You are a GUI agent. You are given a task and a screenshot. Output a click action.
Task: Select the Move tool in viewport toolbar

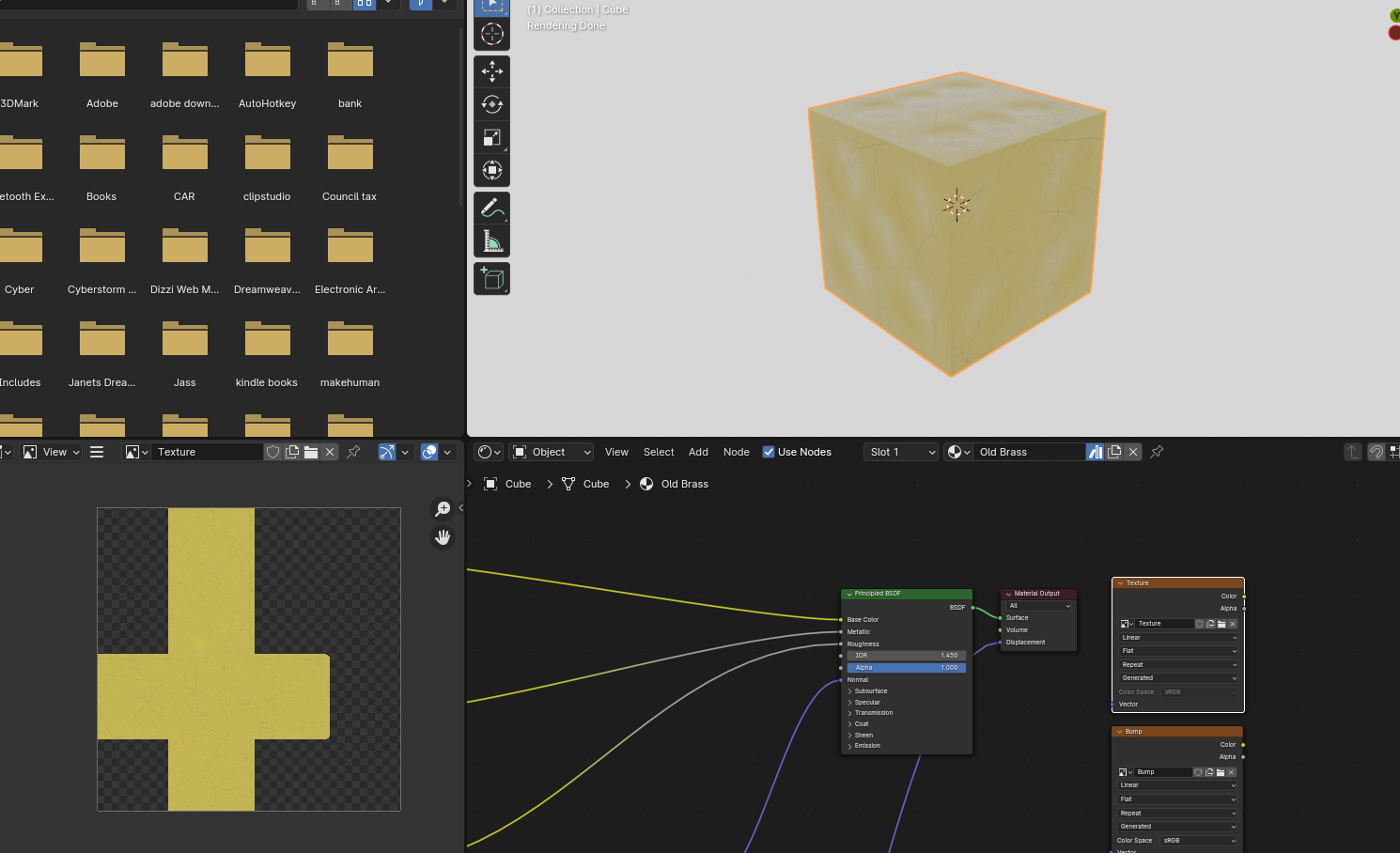(x=491, y=71)
